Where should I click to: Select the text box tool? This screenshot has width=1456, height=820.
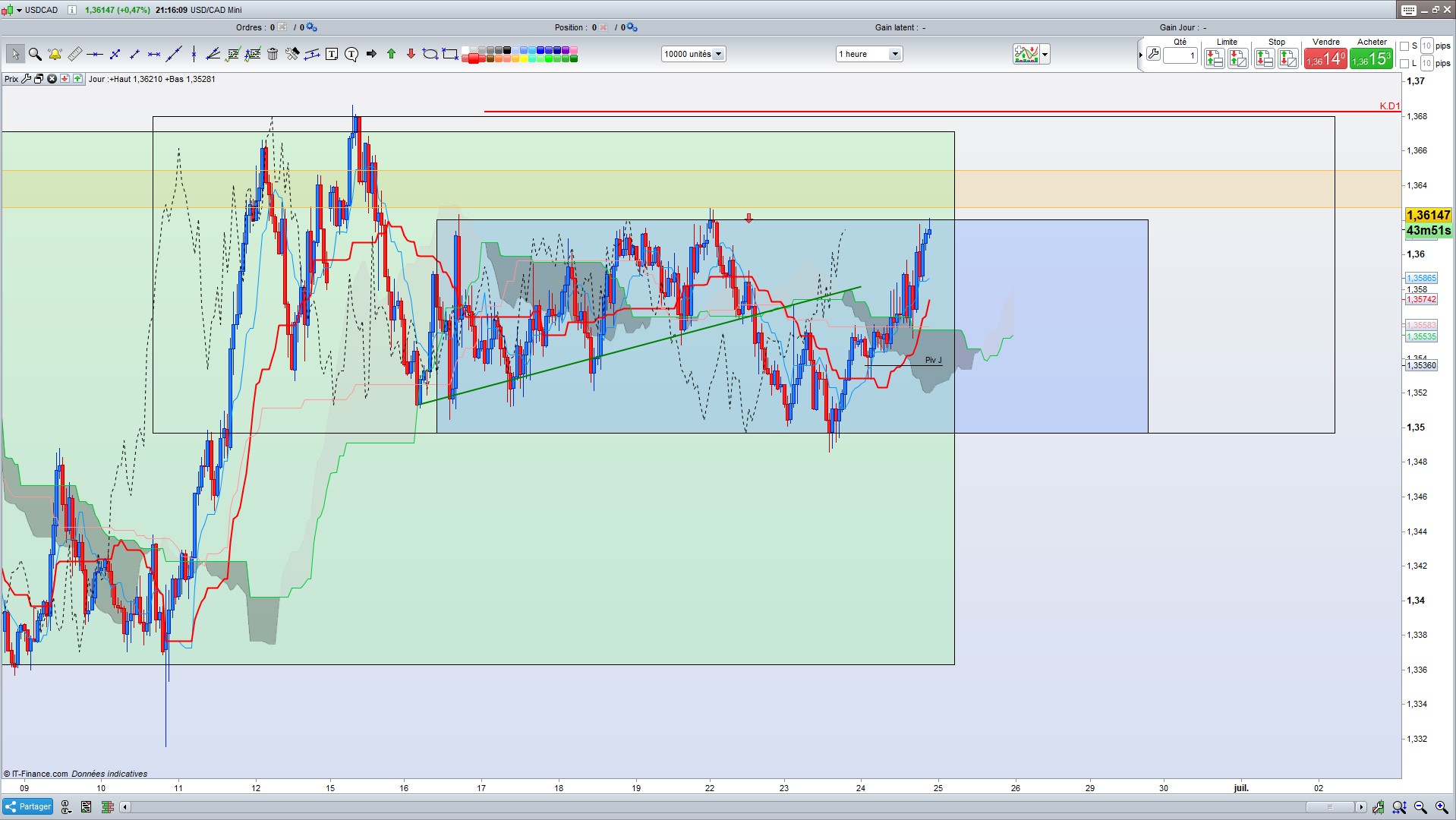tap(332, 54)
